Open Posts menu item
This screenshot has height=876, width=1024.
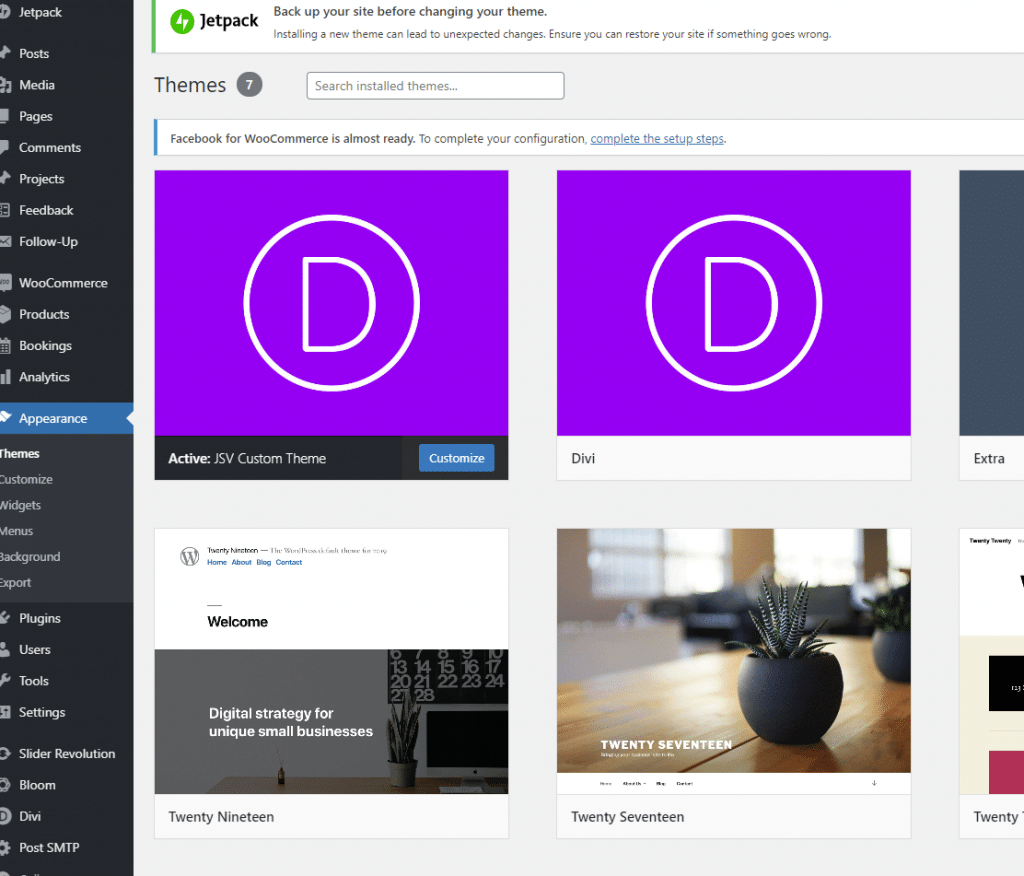tap(34, 54)
